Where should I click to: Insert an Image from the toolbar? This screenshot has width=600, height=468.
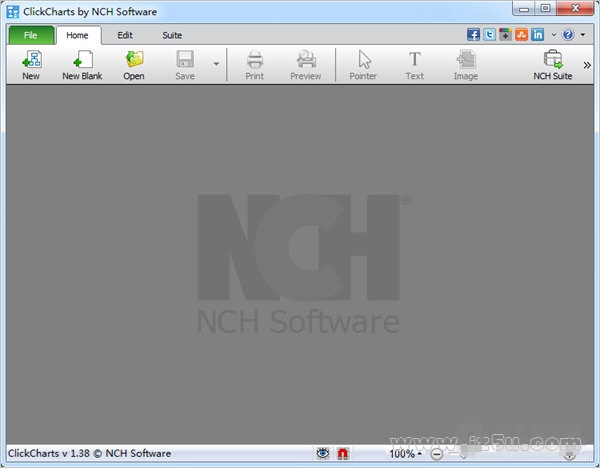pos(465,65)
